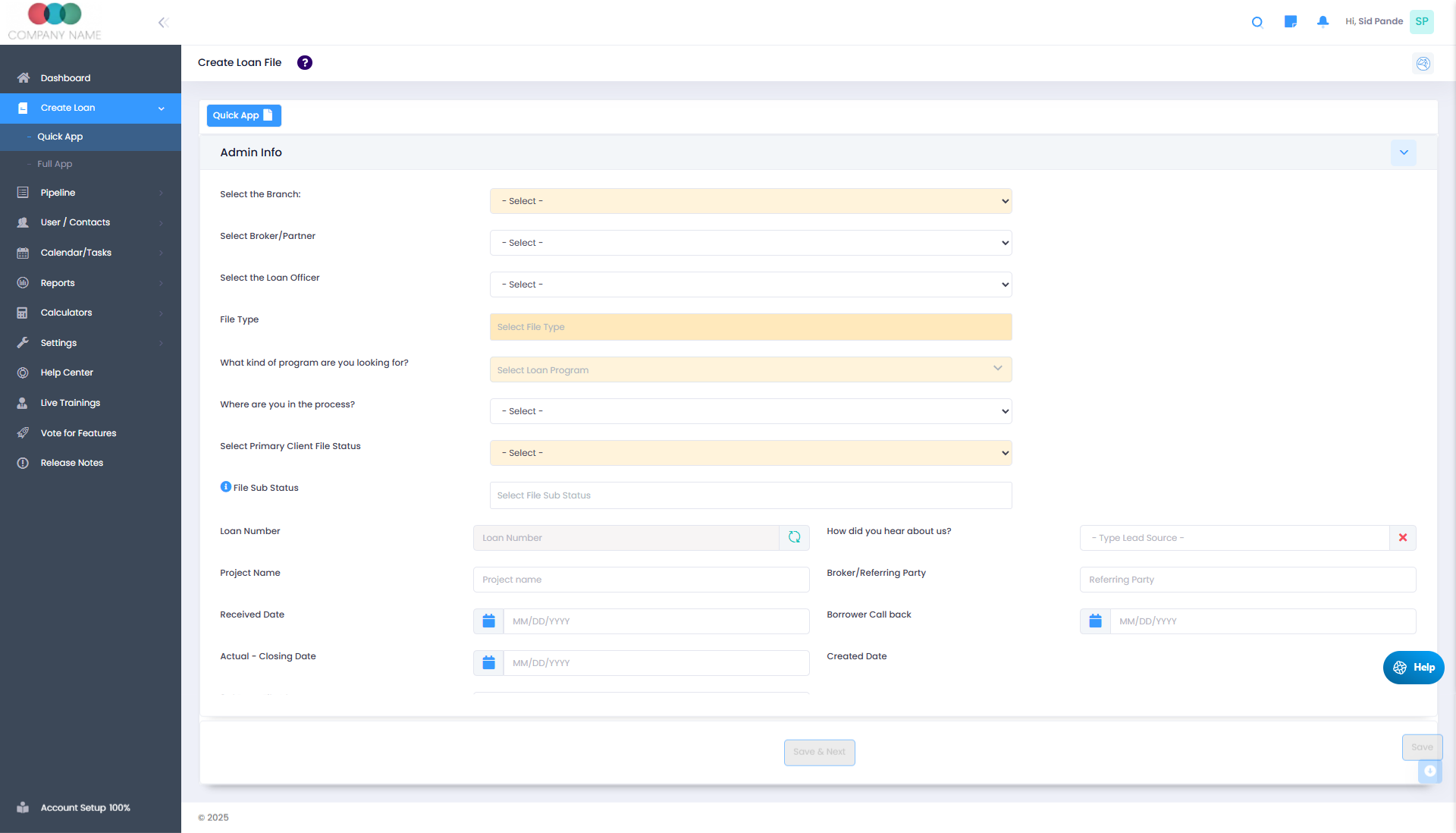Collapse the sidebar with the chevron

163,22
